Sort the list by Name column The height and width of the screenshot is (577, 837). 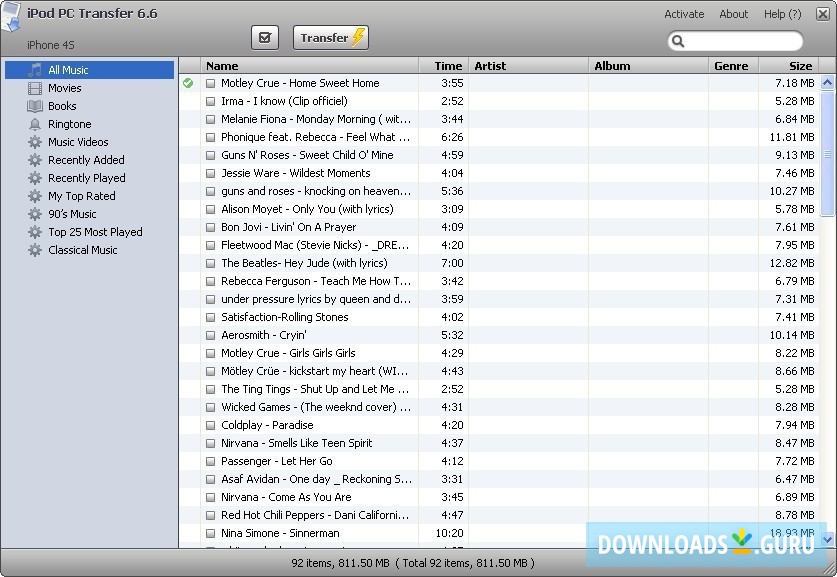(310, 66)
